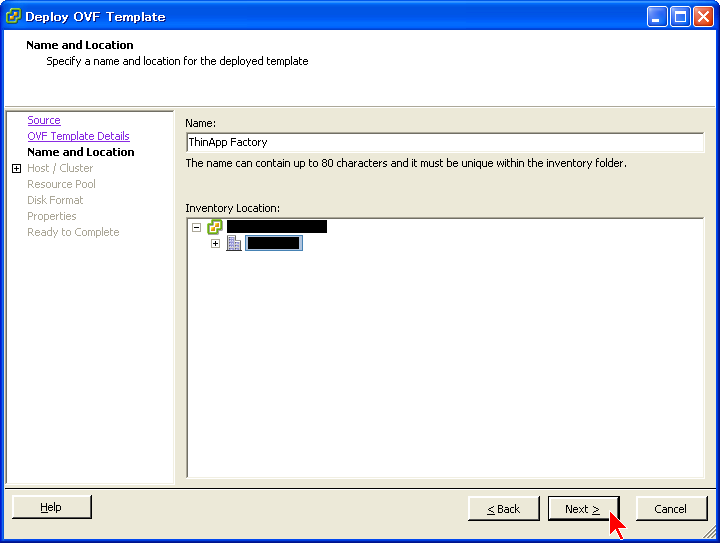Maximize the Deploy OVF Template window
The width and height of the screenshot is (720, 543).
pyautogui.click(x=680, y=17)
